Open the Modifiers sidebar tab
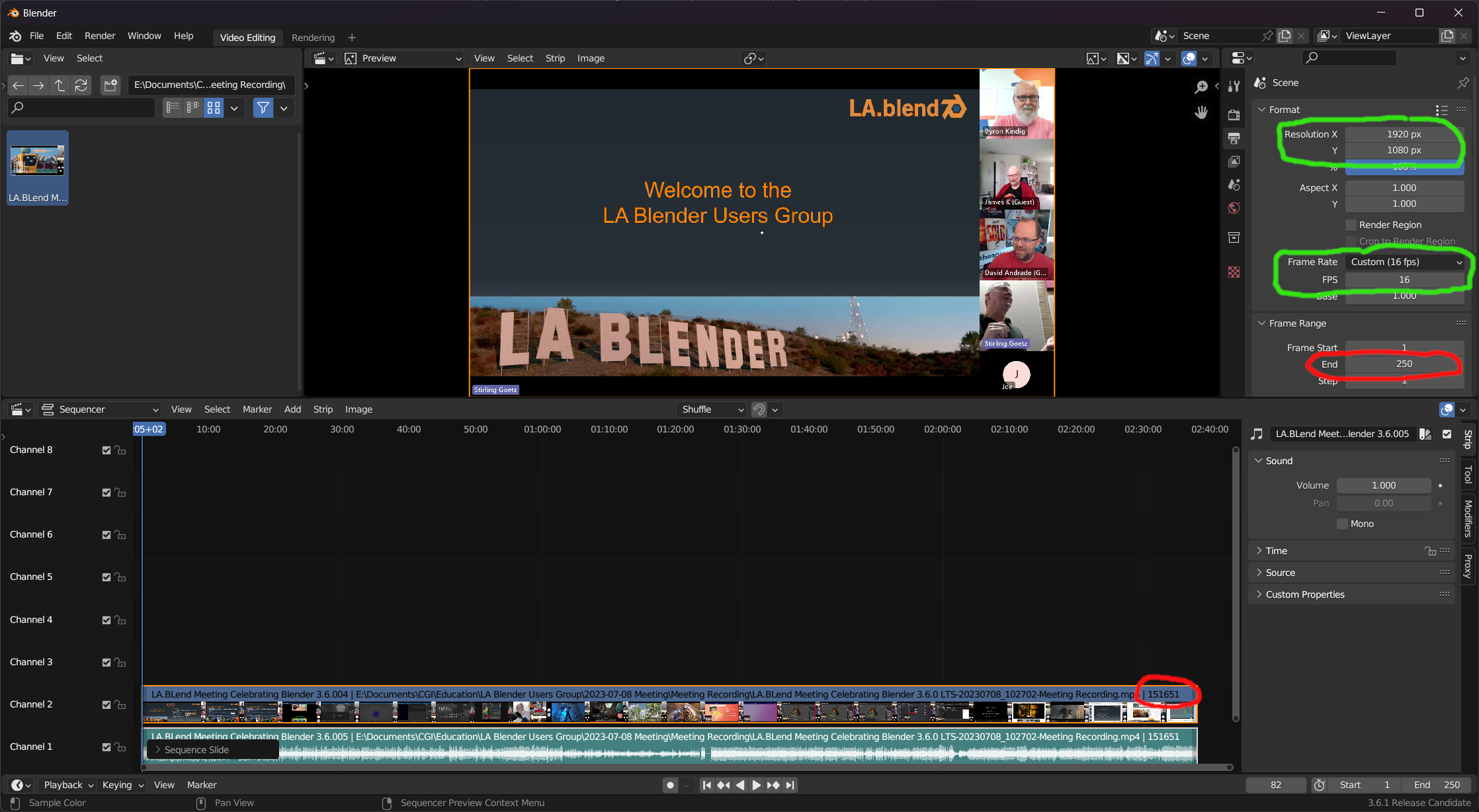This screenshot has width=1479, height=812. [x=1468, y=518]
